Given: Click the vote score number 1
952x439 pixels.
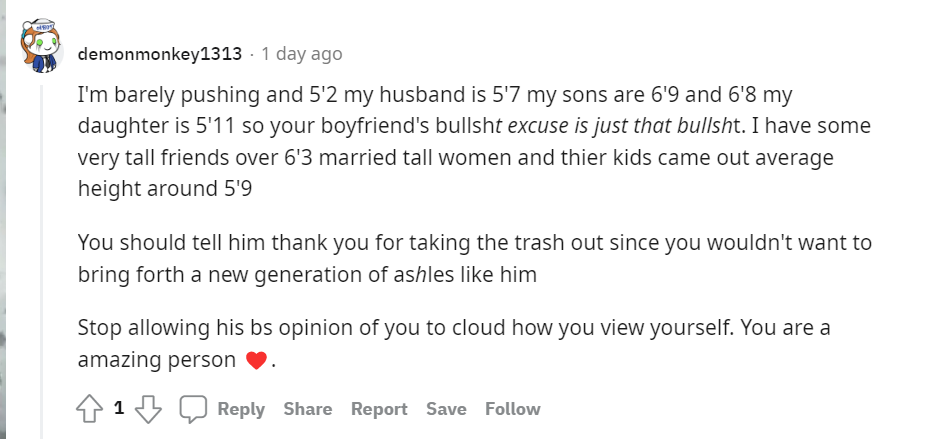Looking at the screenshot, I should pos(119,409).
